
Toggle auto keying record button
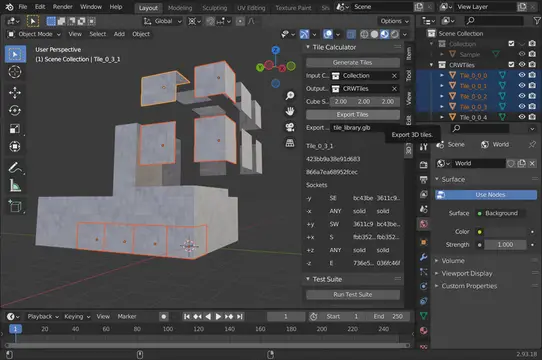coord(164,316)
